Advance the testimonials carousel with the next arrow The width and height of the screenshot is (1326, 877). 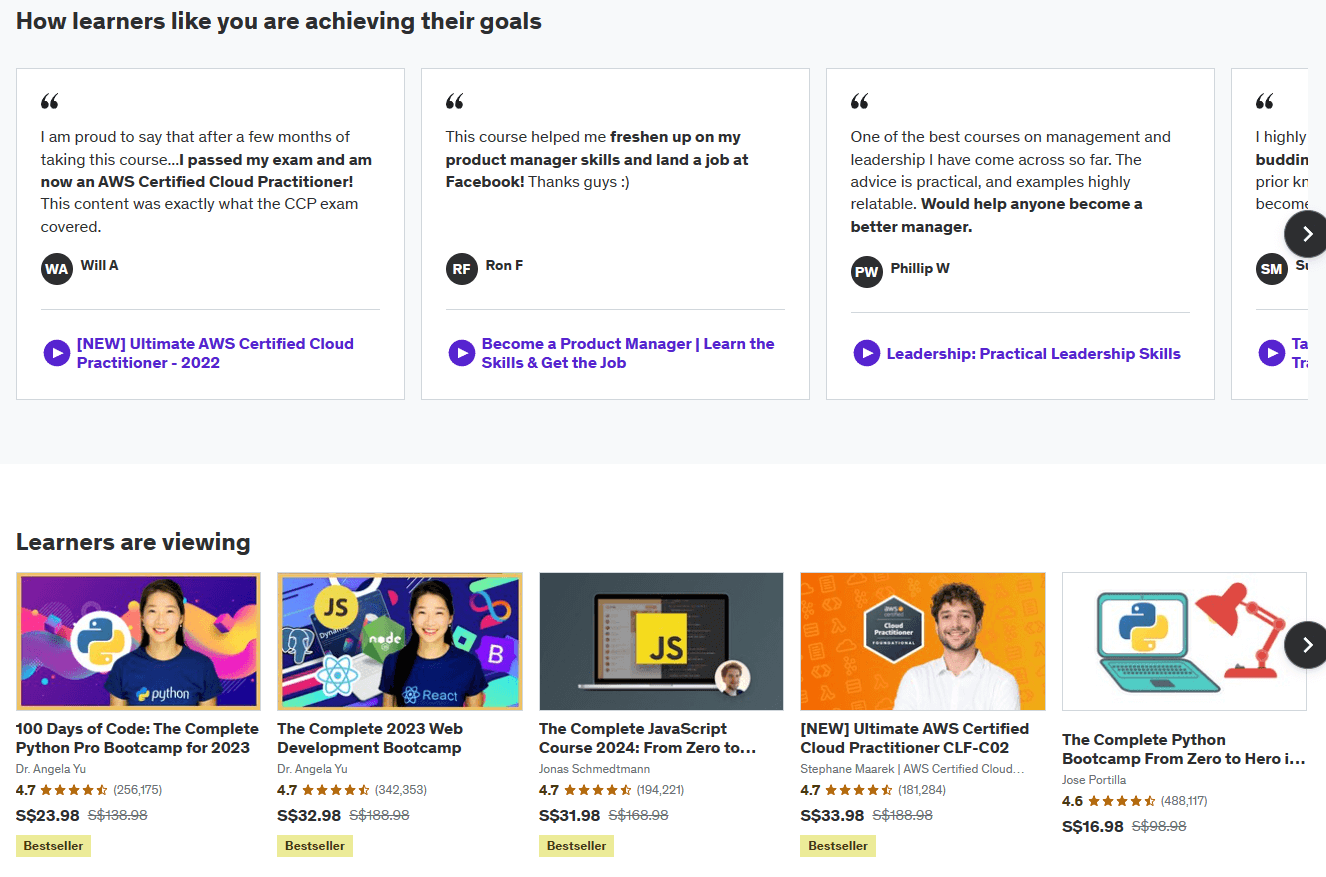tap(1306, 234)
